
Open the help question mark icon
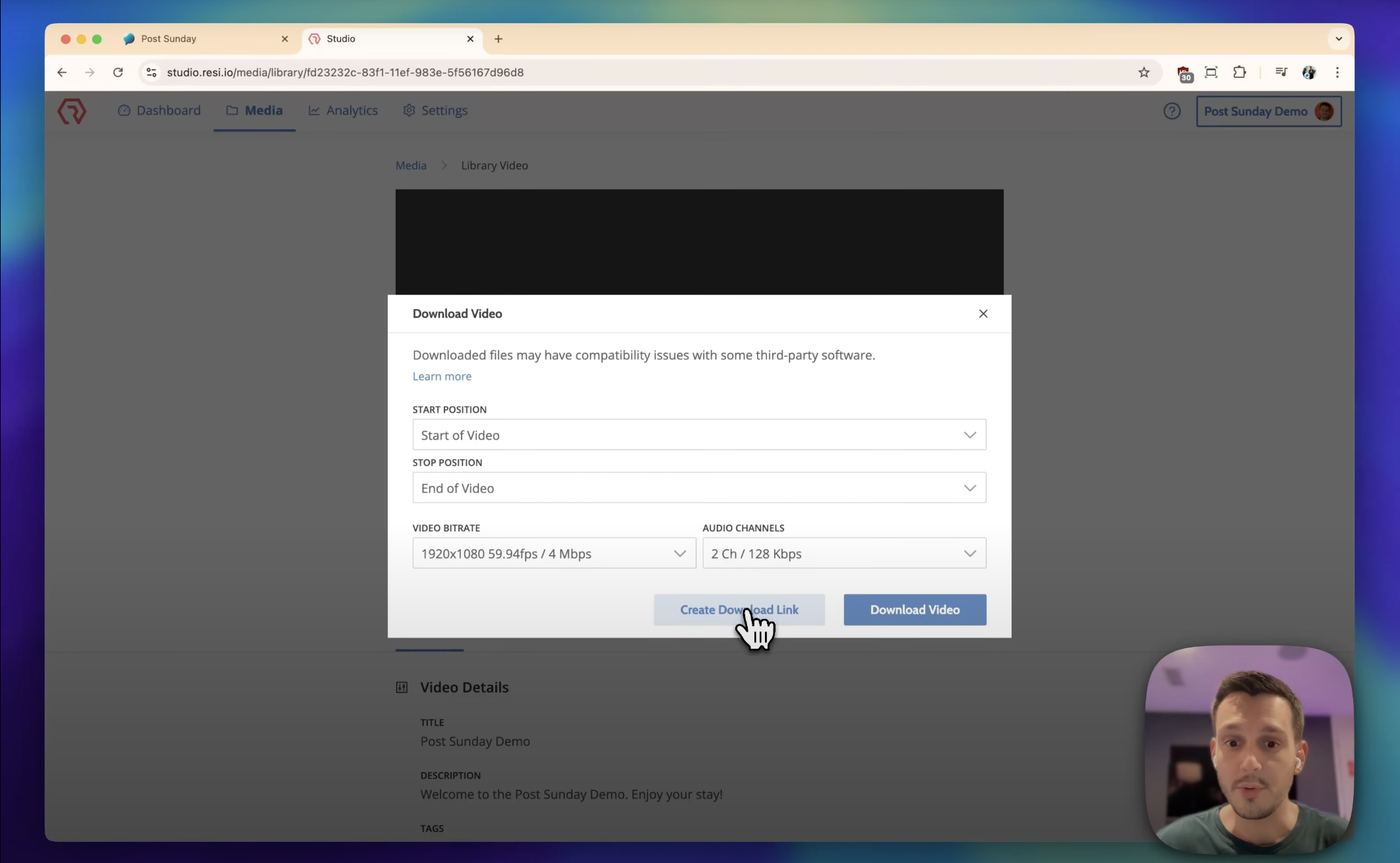pos(1171,111)
